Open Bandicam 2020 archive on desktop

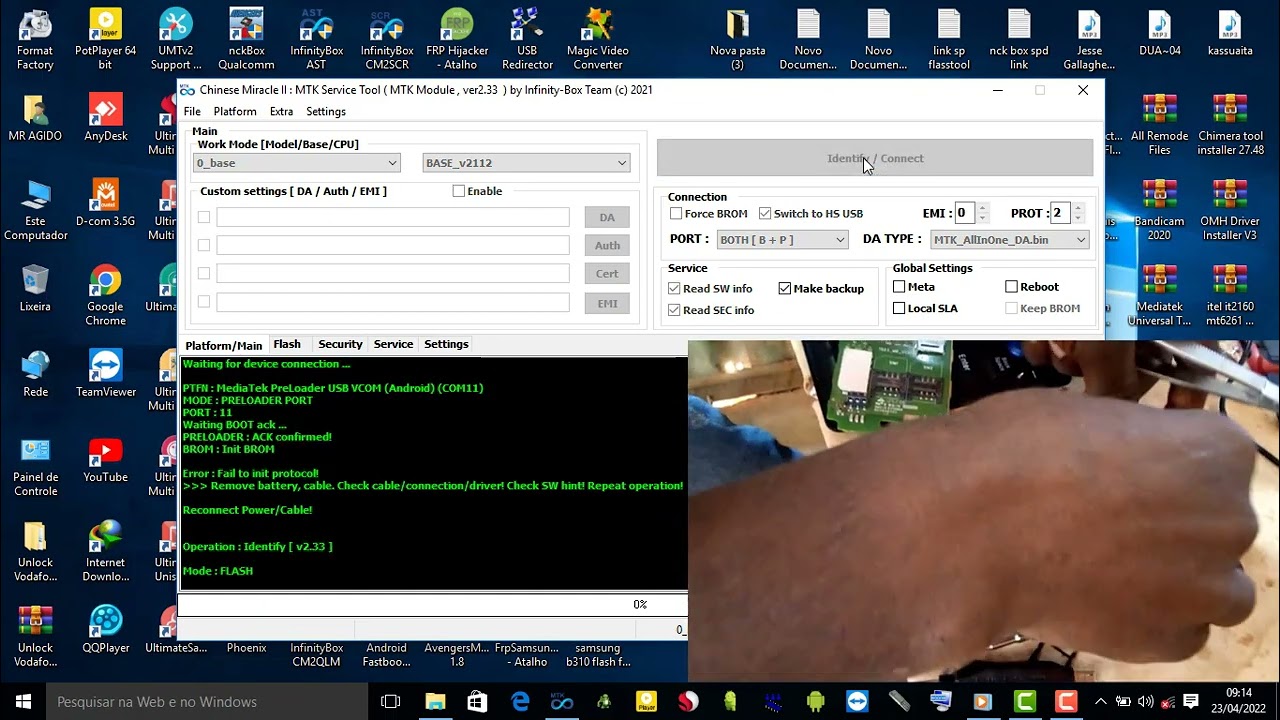[x=1159, y=211]
